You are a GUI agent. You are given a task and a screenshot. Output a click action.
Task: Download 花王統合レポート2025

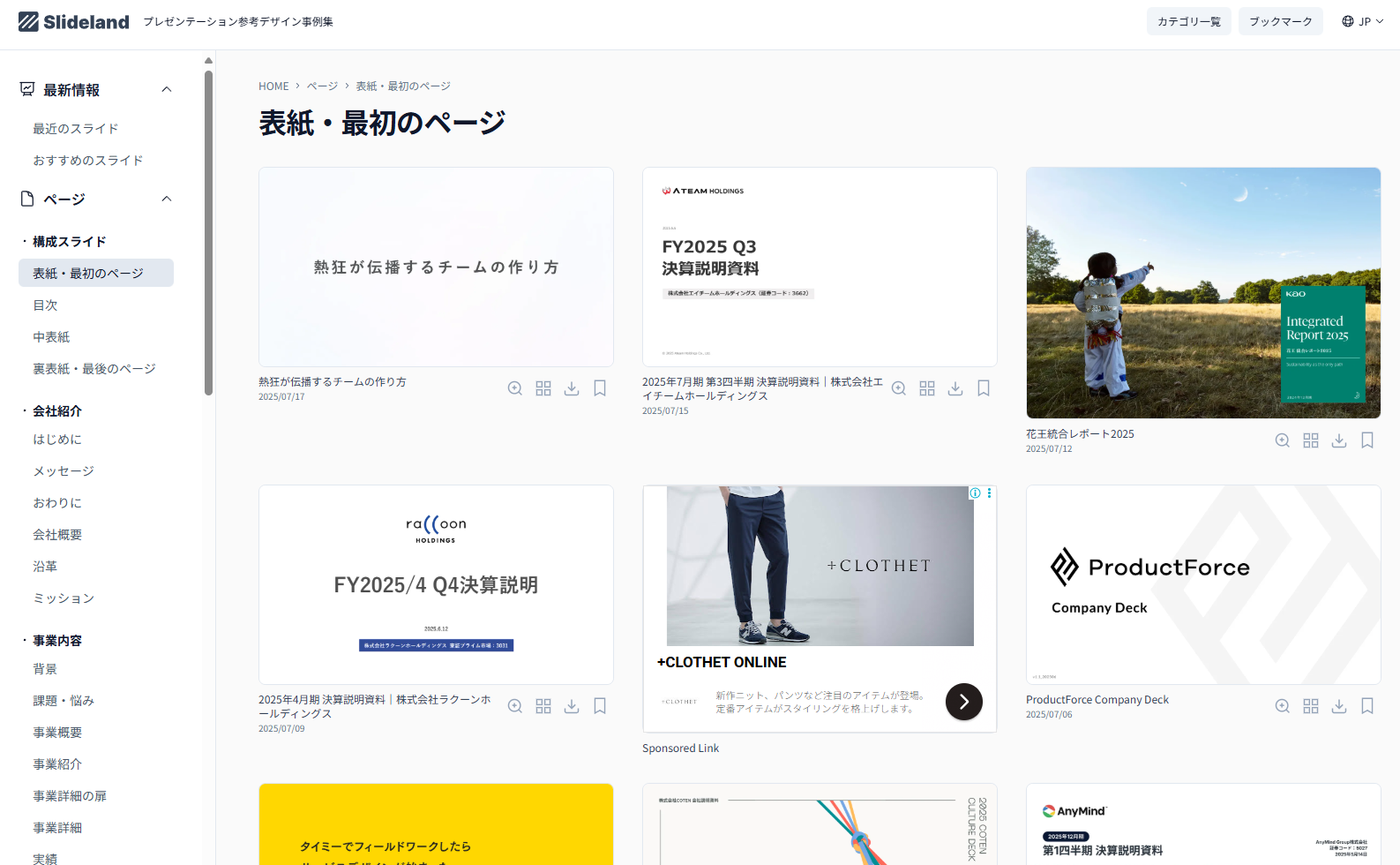1339,440
